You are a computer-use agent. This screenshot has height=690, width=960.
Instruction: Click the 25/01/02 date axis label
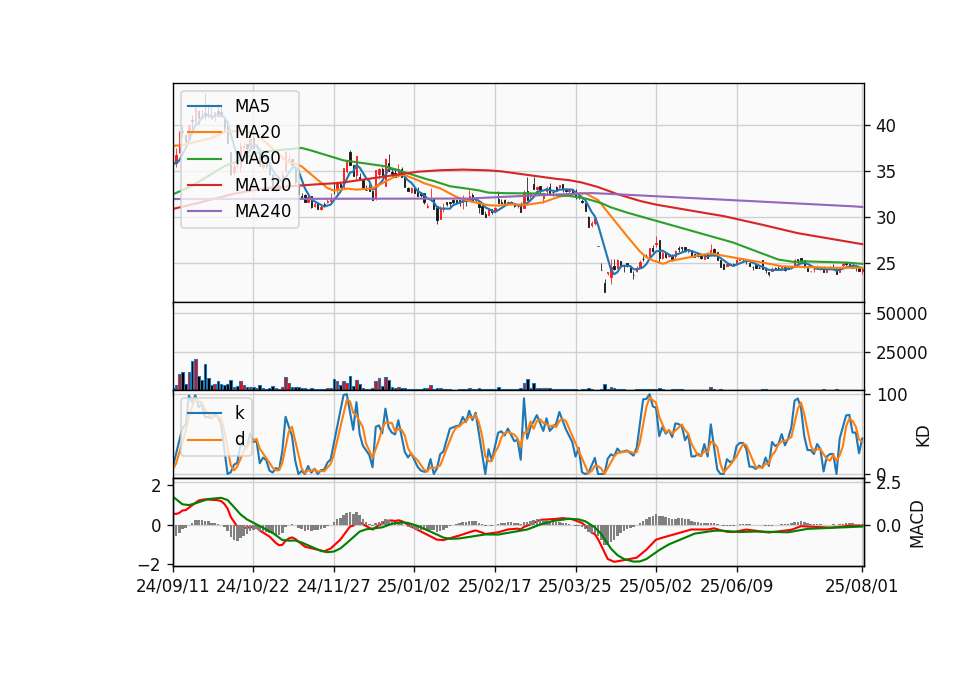(414, 587)
